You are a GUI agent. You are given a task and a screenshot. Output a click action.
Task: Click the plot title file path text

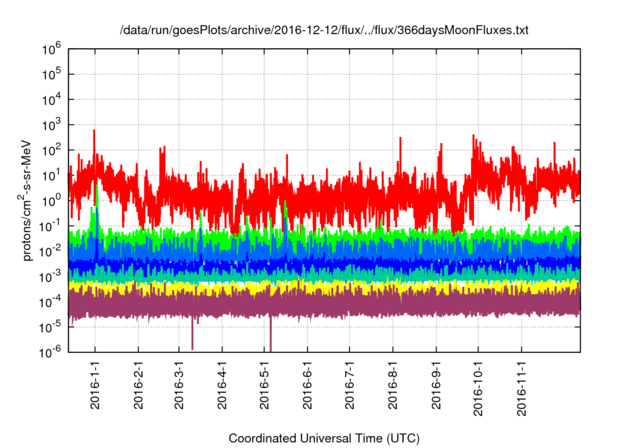tap(320, 31)
